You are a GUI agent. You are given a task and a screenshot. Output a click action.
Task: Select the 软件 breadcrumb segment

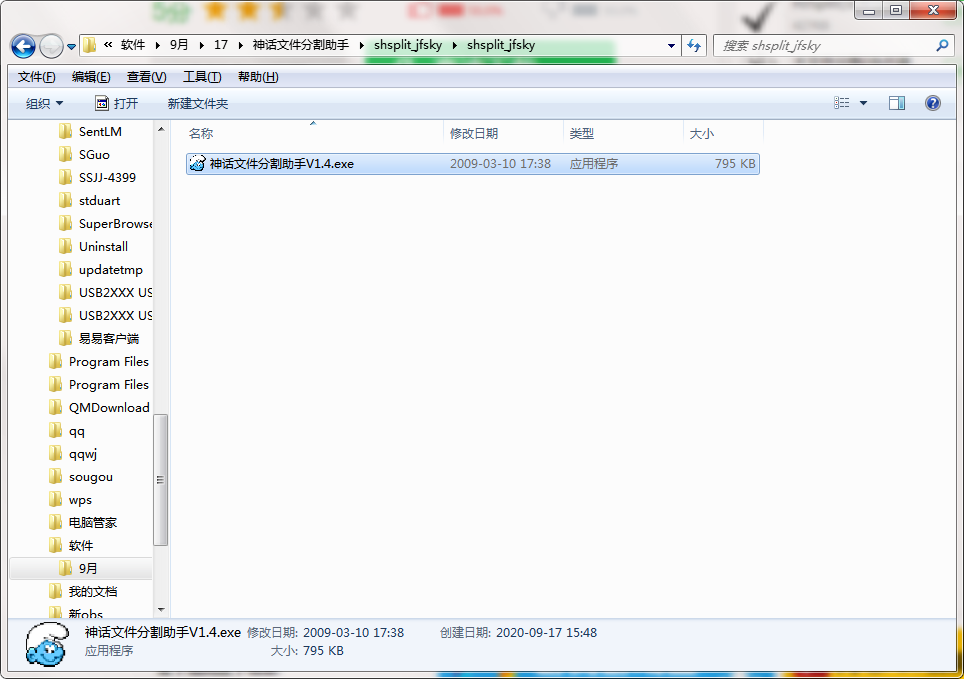click(x=133, y=45)
